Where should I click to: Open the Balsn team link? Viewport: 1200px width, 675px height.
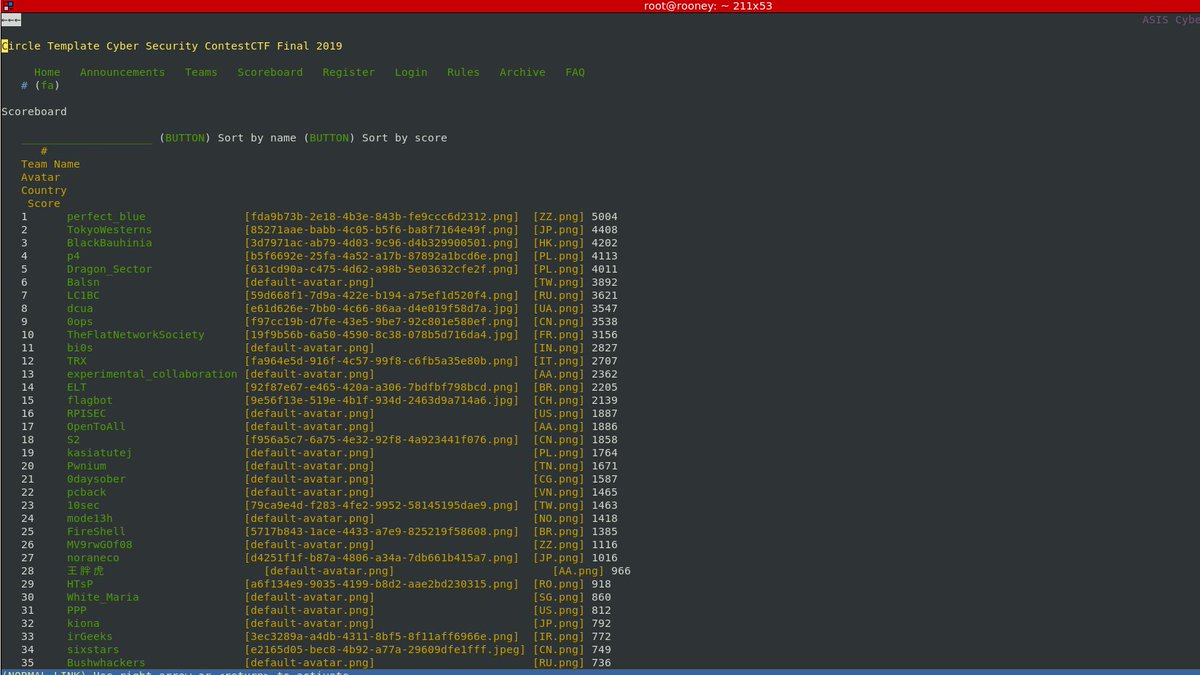83,282
